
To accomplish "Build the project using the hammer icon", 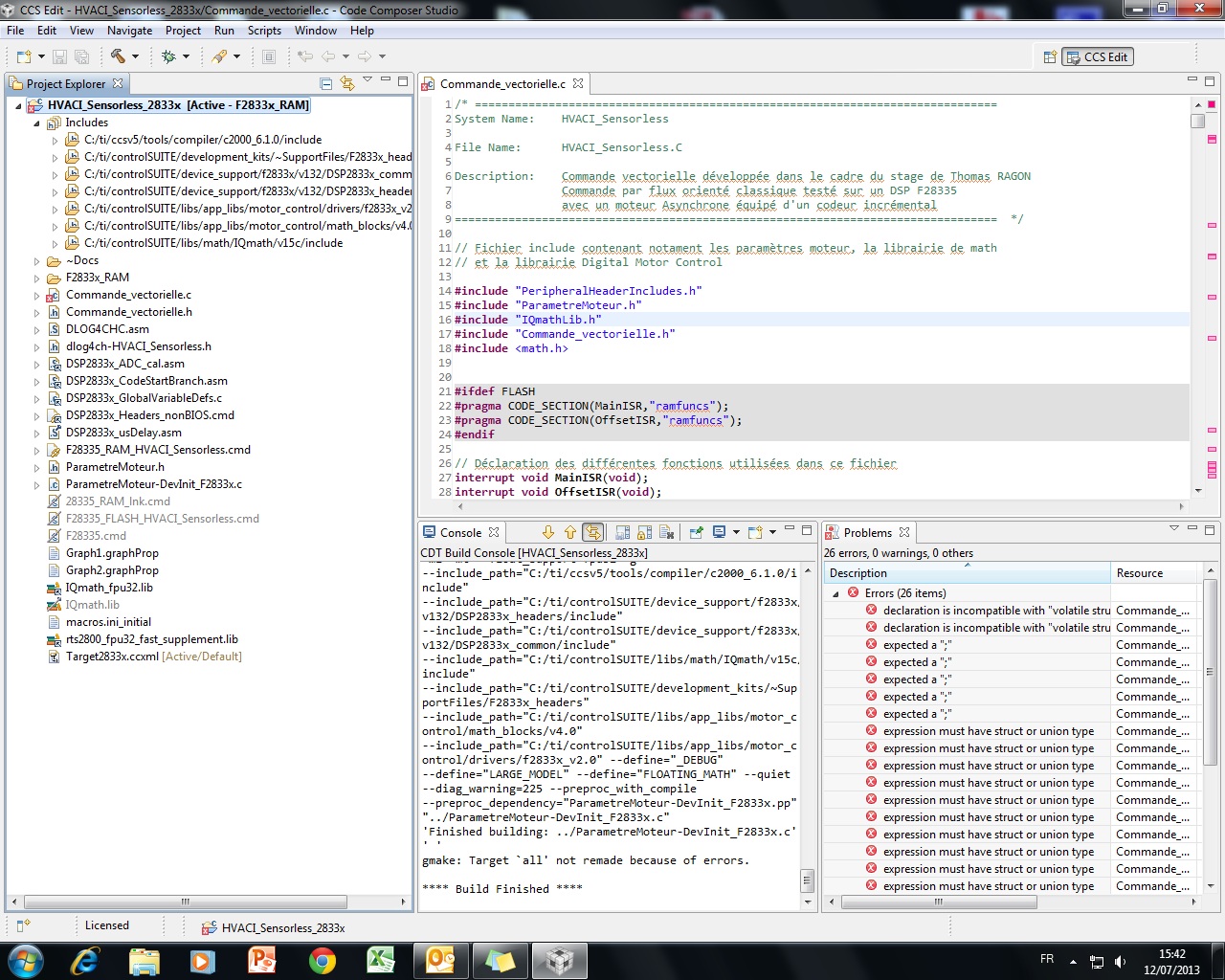I will [119, 56].
